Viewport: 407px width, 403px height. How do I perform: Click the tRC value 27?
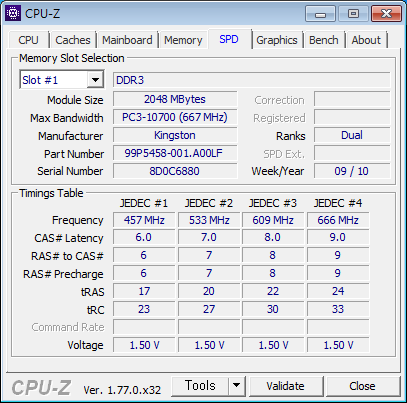pos(209,309)
